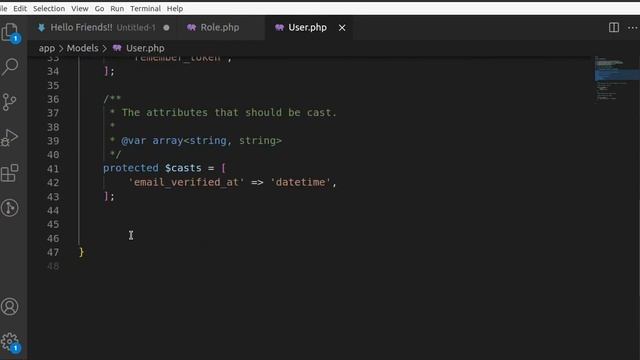This screenshot has width=640, height=360.
Task: Click the PHP file icon in breadcrumb
Action: pyautogui.click(x=117, y=48)
